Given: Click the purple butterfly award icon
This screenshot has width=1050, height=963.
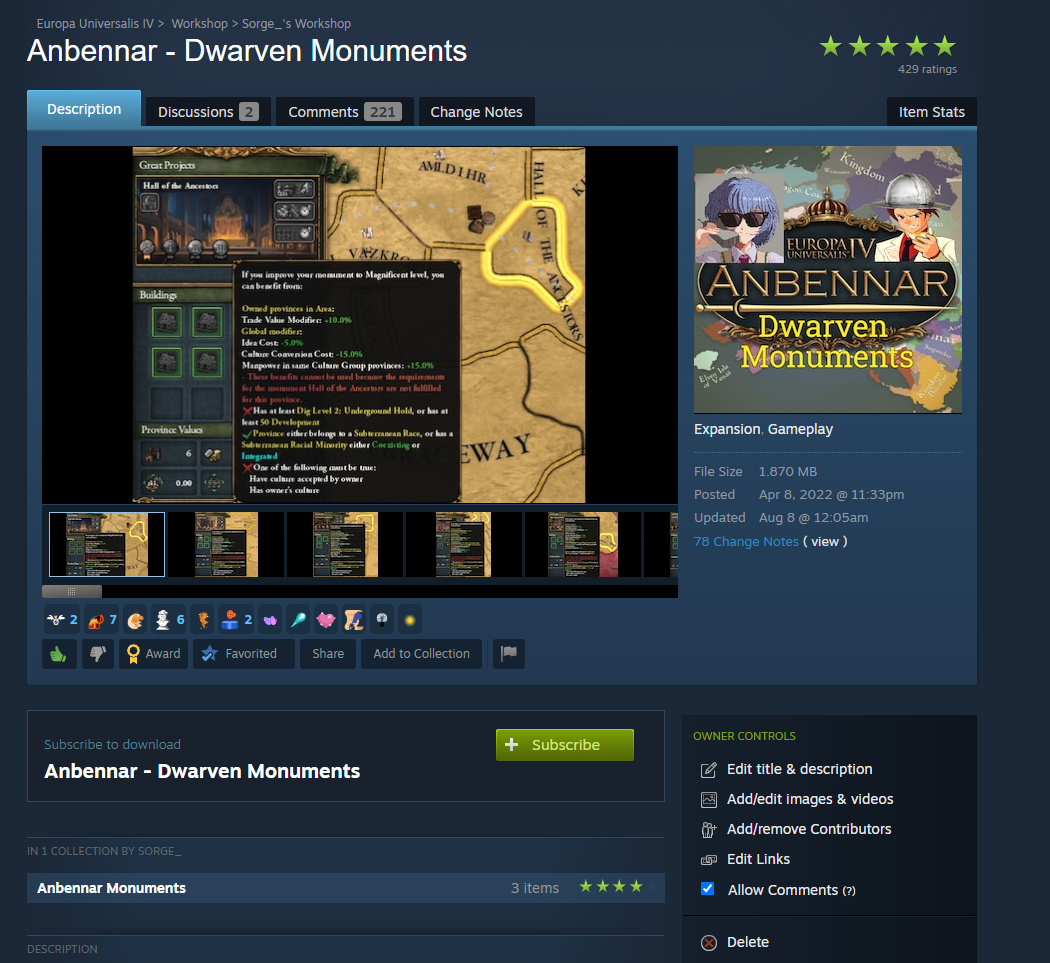Looking at the screenshot, I should (270, 620).
